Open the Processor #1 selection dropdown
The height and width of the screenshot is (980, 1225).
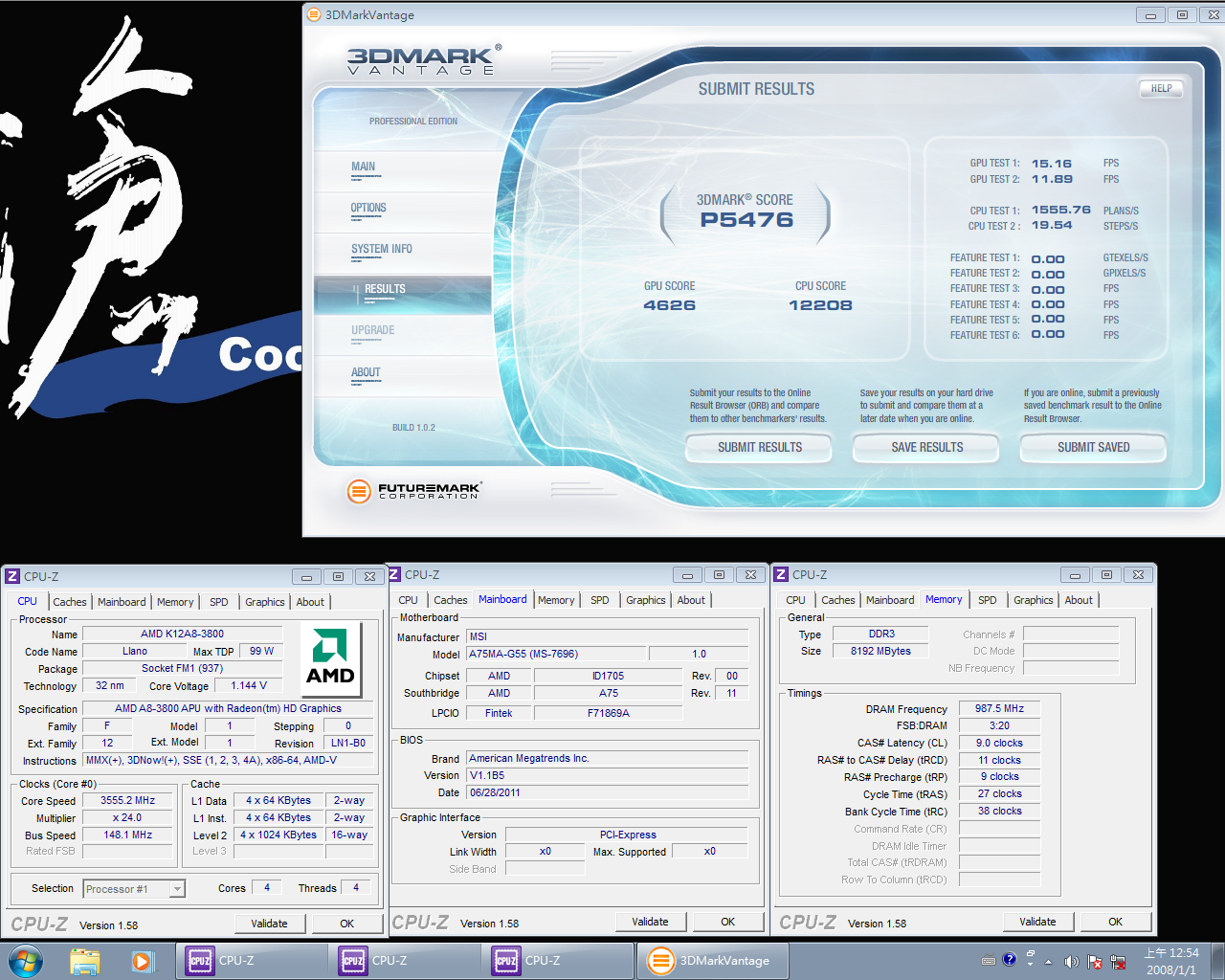[177, 889]
